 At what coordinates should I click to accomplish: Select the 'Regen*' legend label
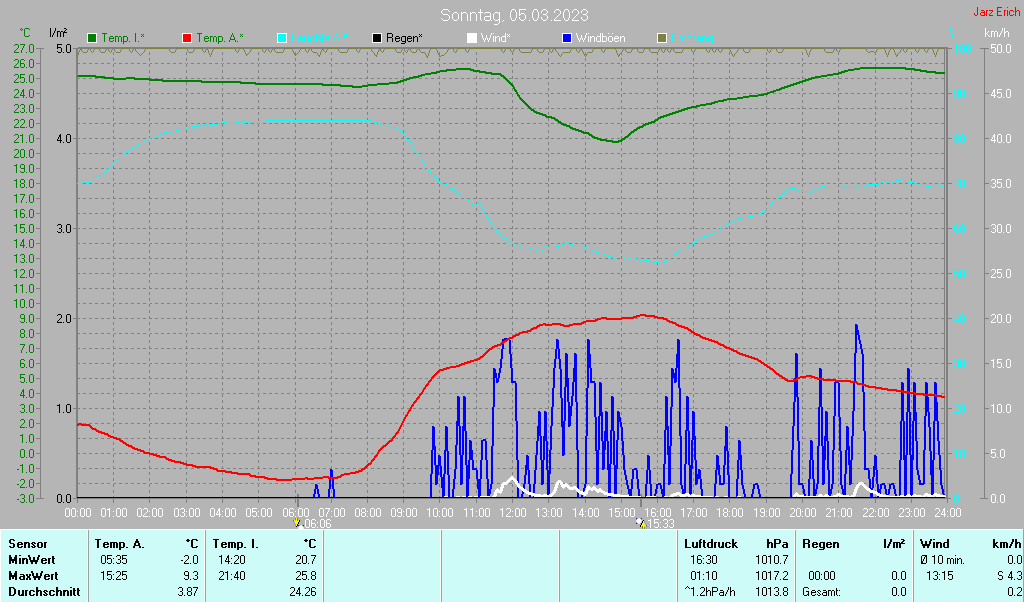click(x=404, y=39)
